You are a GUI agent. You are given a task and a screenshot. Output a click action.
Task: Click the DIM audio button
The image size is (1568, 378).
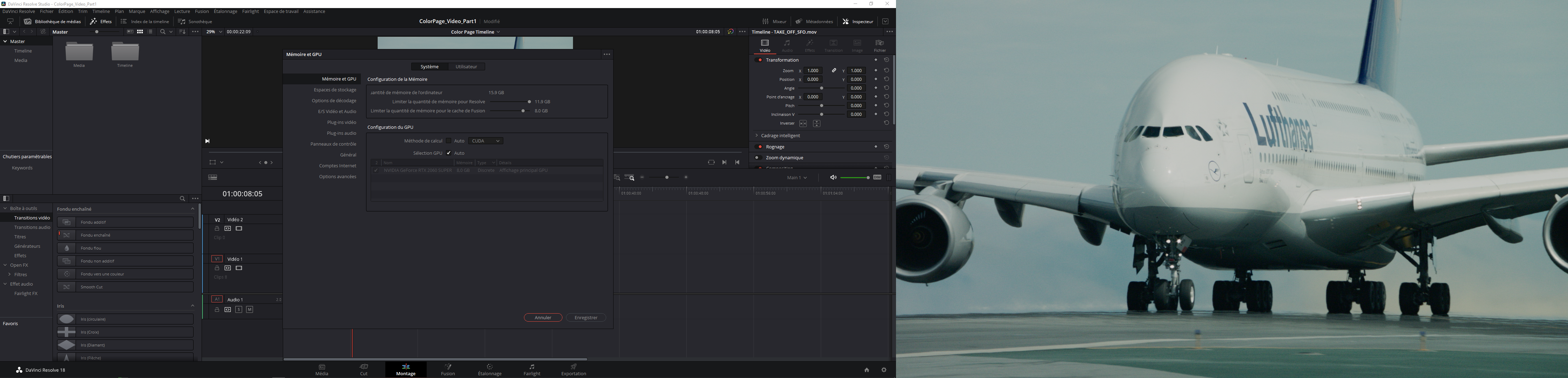(x=877, y=178)
